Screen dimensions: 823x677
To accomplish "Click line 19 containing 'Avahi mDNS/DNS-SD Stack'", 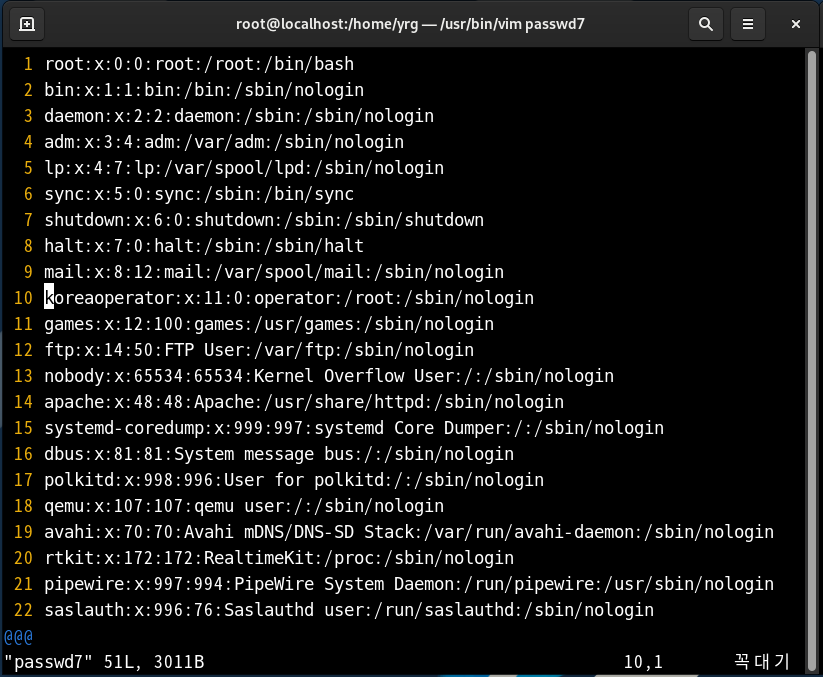I will [409, 532].
